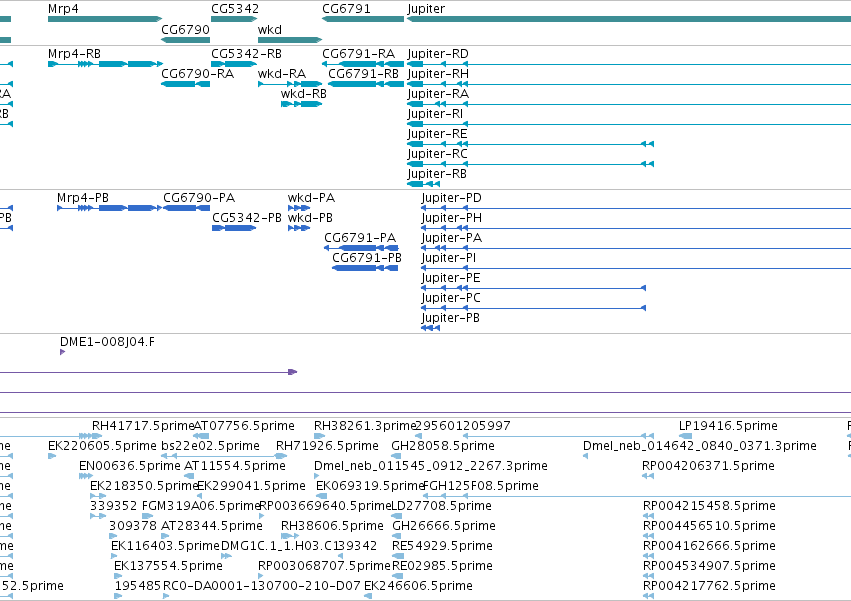Select transcript Jupiter-RE
851x601 pixels.
coord(437,134)
